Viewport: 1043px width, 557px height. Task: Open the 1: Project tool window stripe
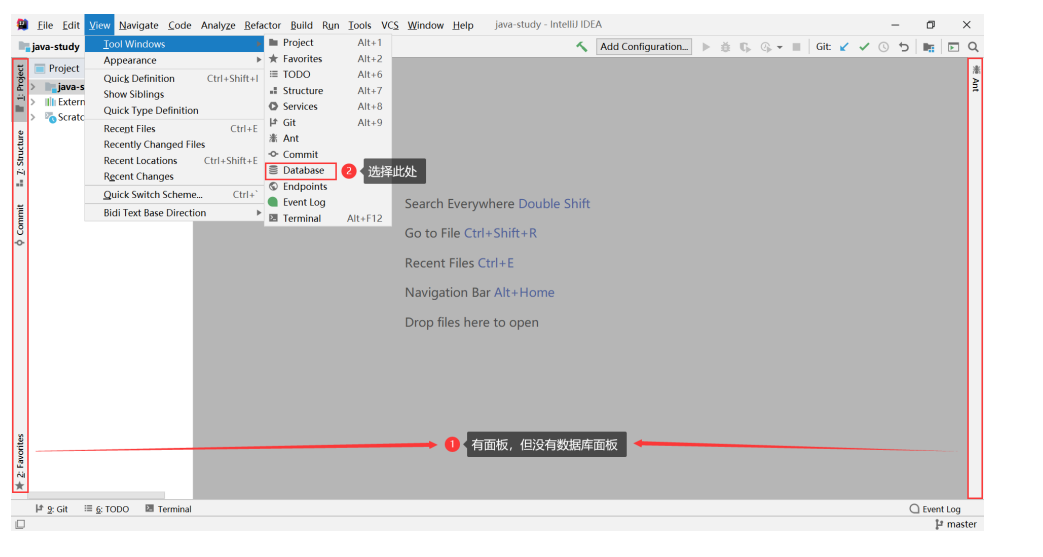[20, 88]
